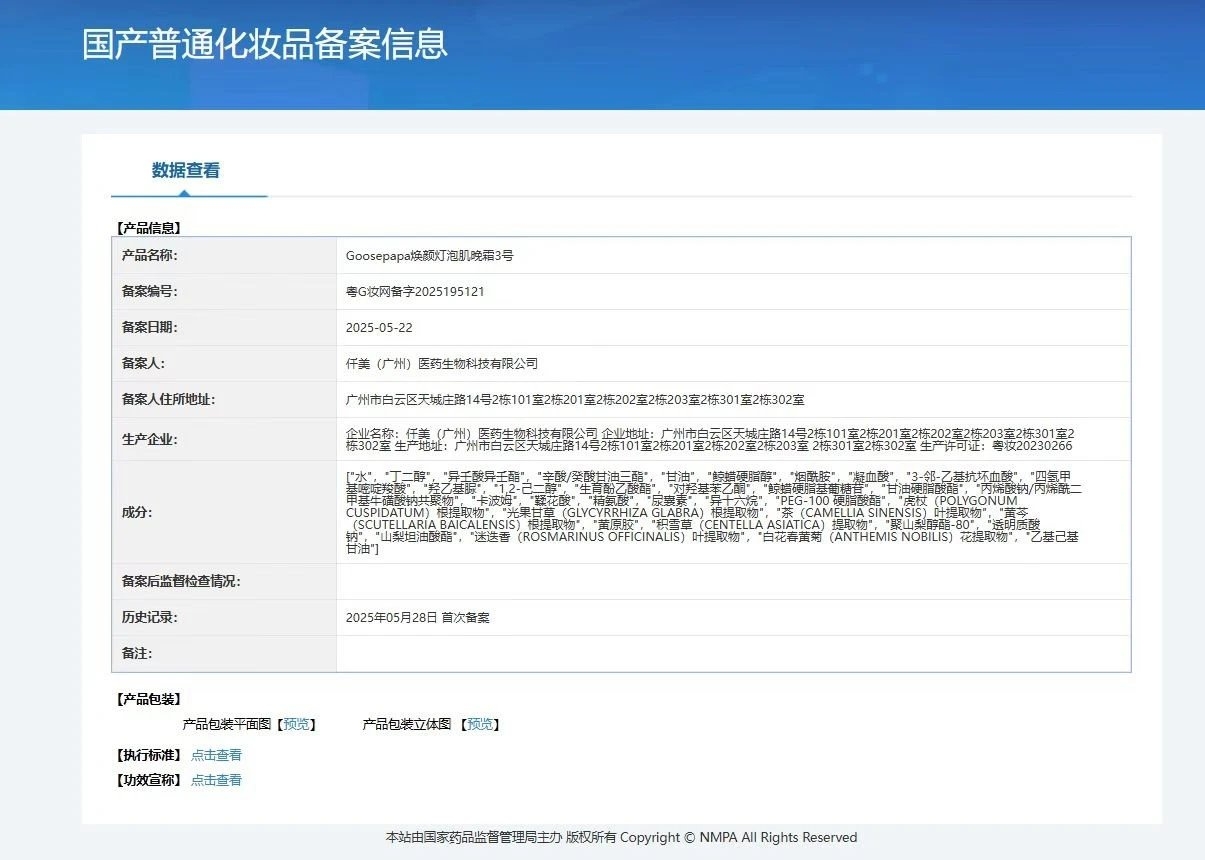Select the 生产企业 details text

[x=710, y=439]
